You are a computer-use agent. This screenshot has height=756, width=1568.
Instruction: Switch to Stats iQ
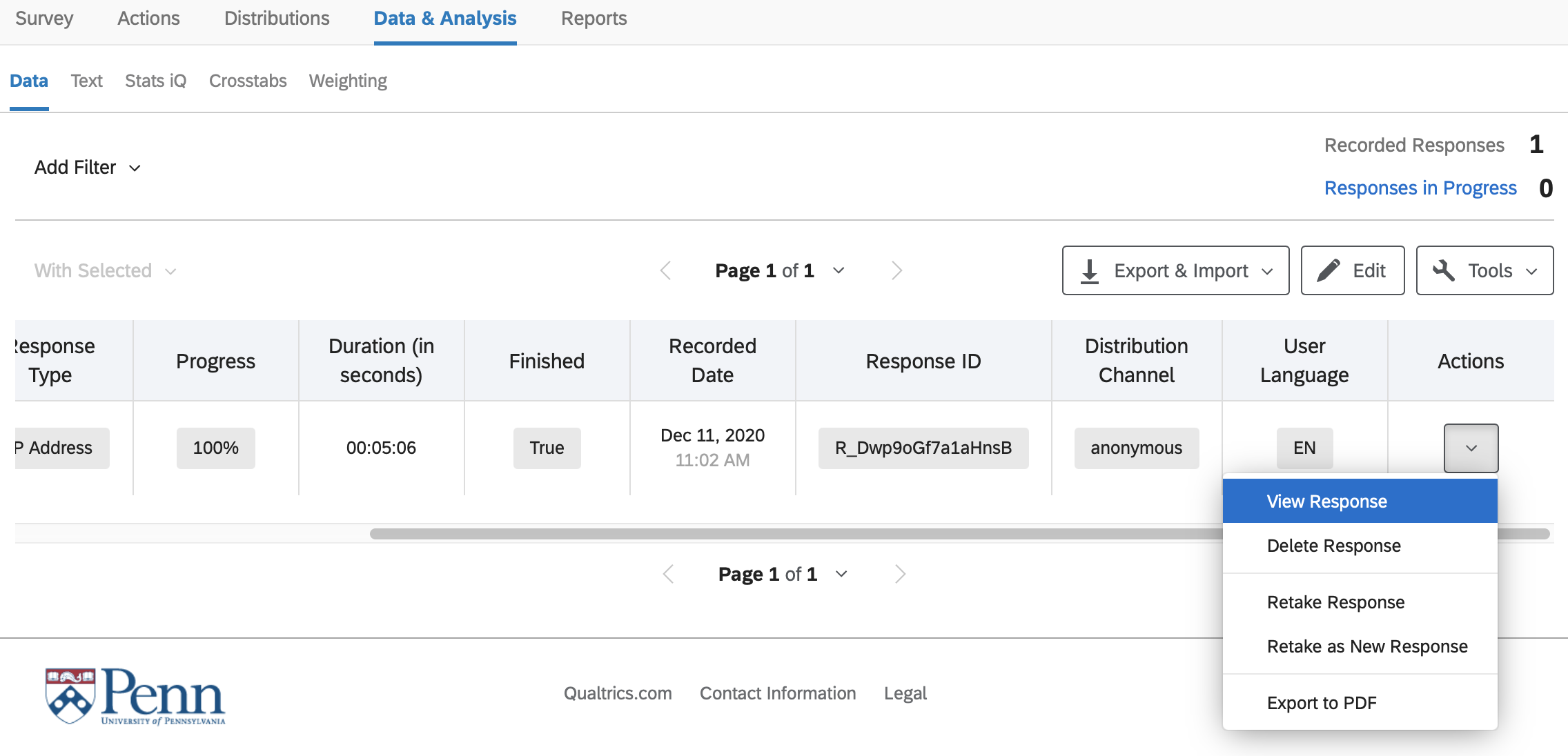click(156, 81)
